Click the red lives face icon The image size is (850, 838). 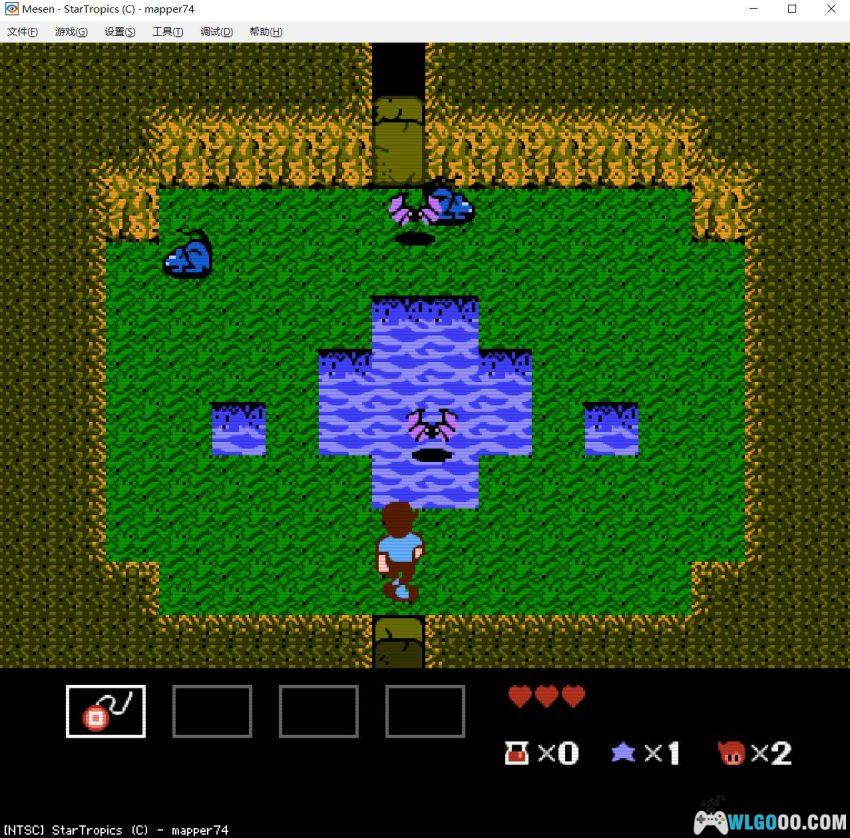point(731,753)
